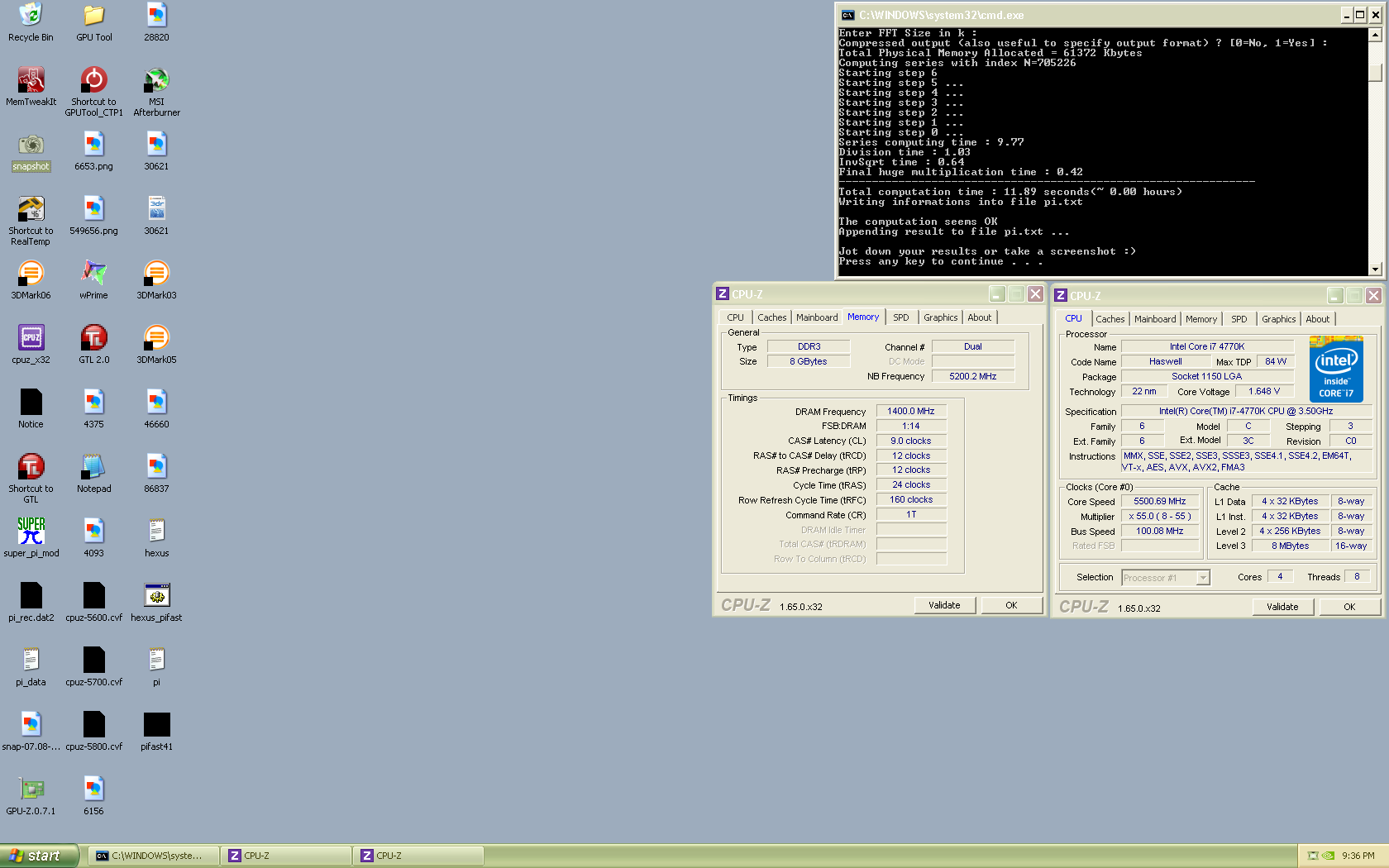Click the Intel Core i7 logo
The image size is (1389, 868).
[x=1336, y=369]
